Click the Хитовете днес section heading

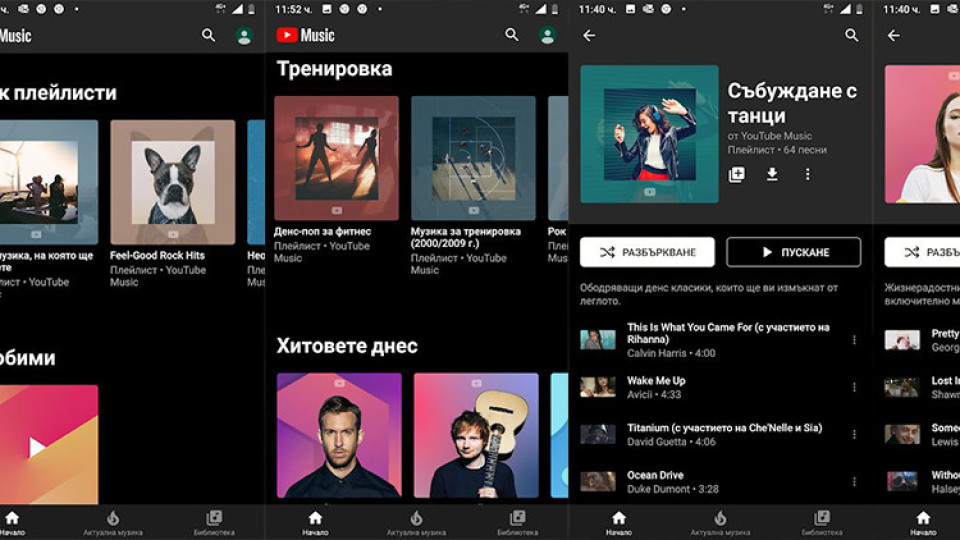point(347,346)
